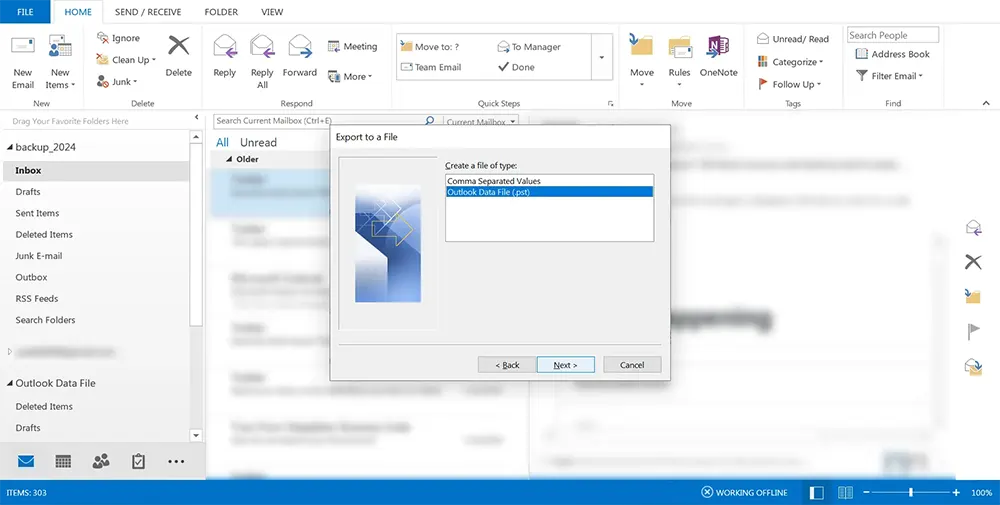Collapse the backup_2024 folder tree
This screenshot has height=505, width=1000.
pos(10,147)
